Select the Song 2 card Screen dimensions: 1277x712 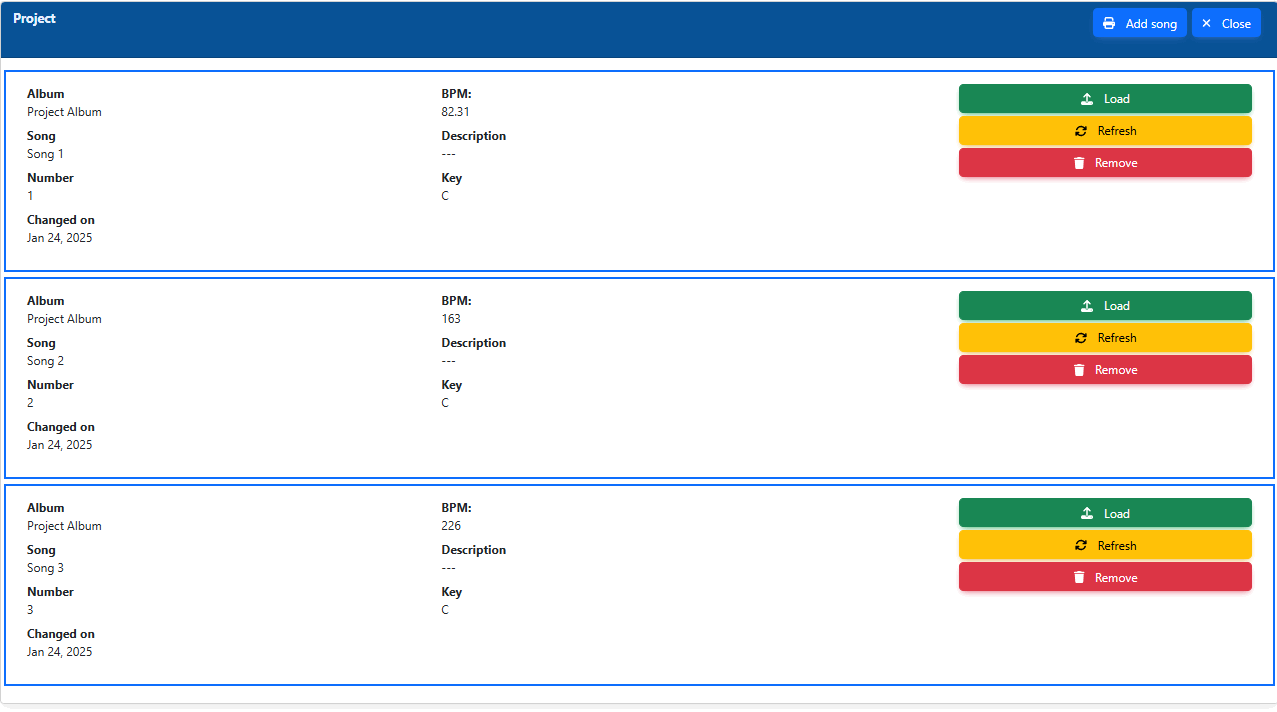(x=639, y=378)
